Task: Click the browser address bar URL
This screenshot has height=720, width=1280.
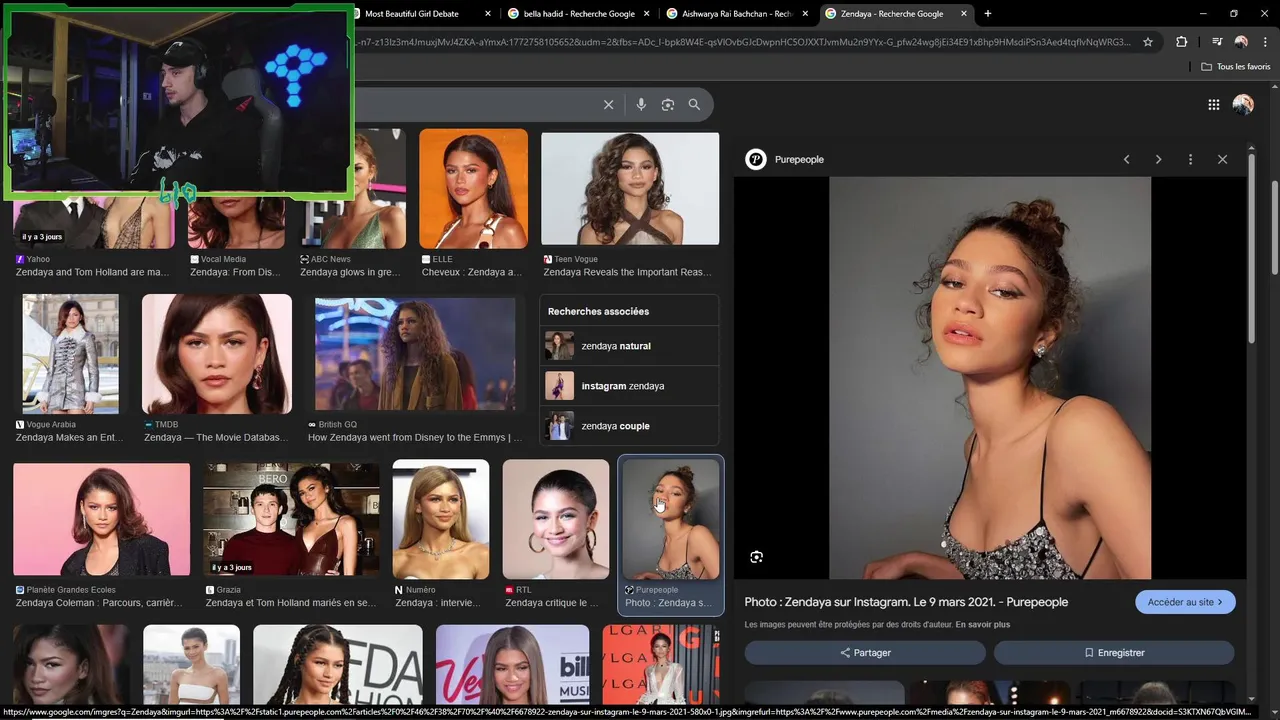Action: point(742,42)
